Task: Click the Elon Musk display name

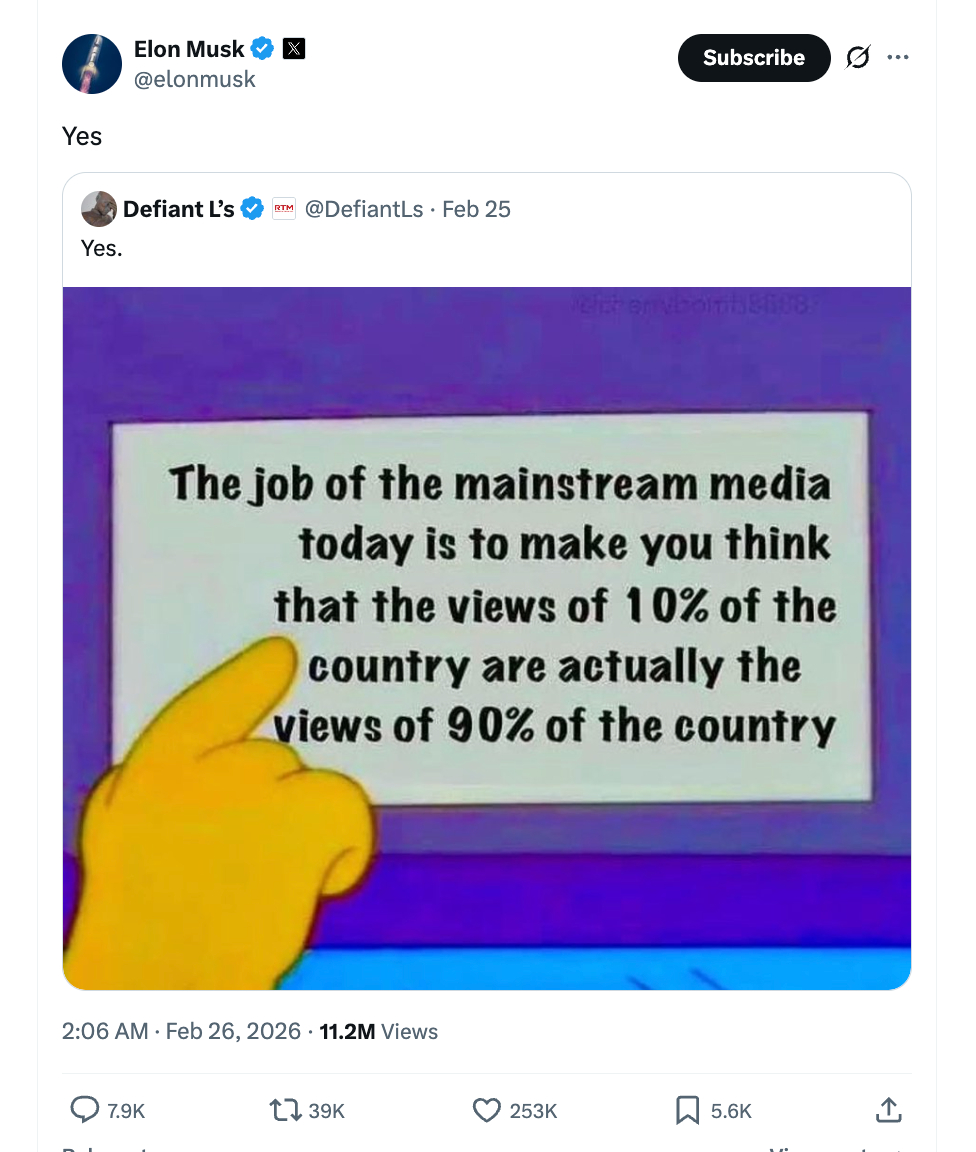Action: 189,48
